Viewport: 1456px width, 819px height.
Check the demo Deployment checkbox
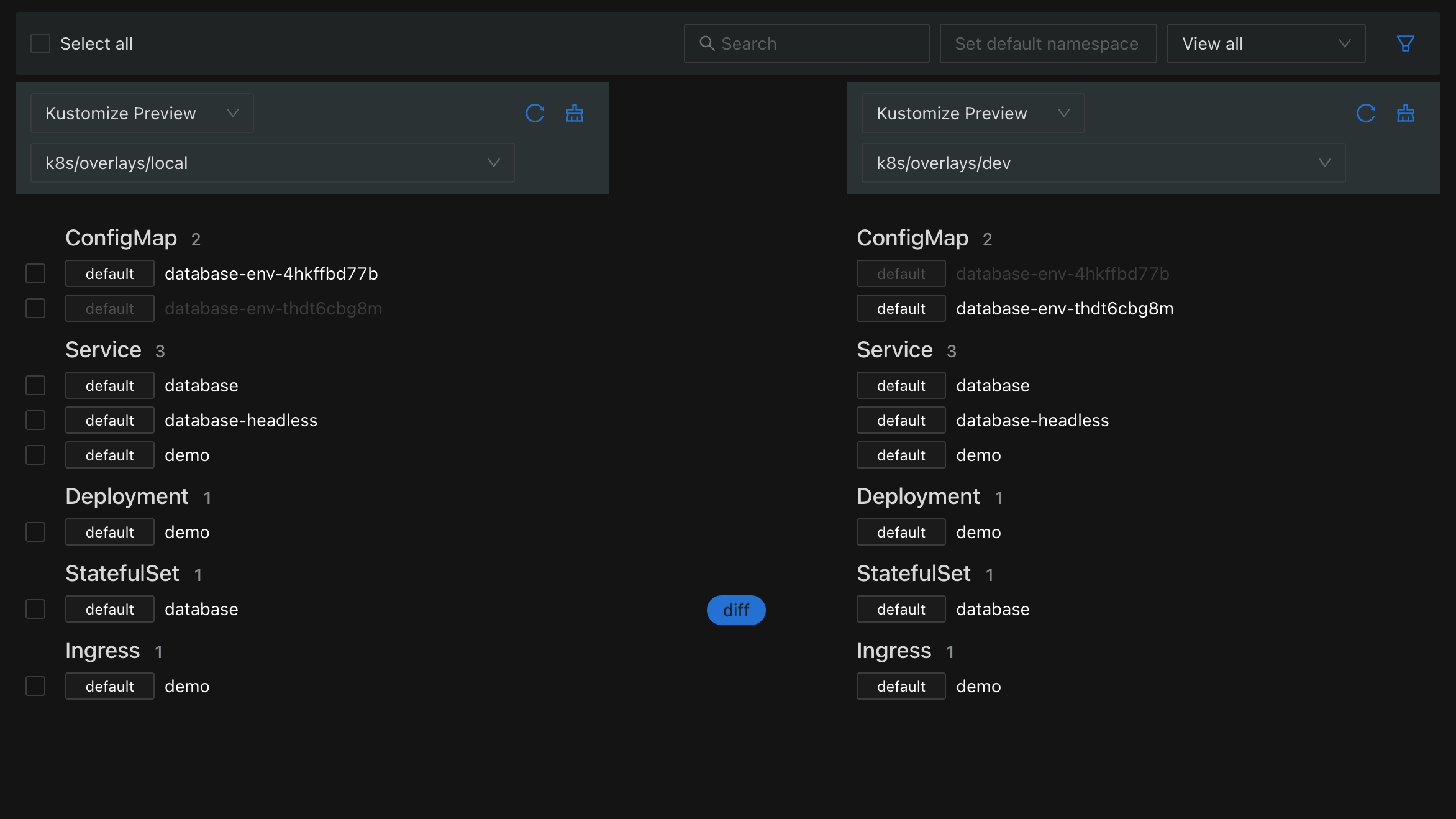tap(35, 532)
